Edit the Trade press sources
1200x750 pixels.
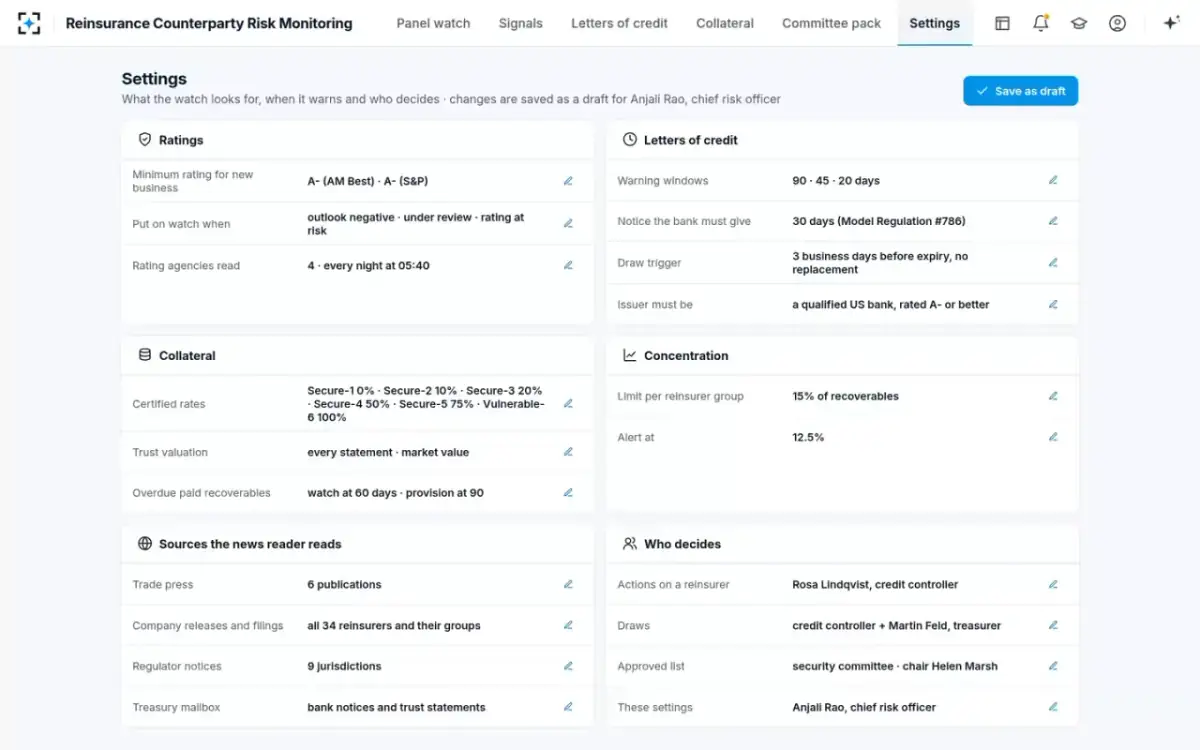pyautogui.click(x=568, y=585)
